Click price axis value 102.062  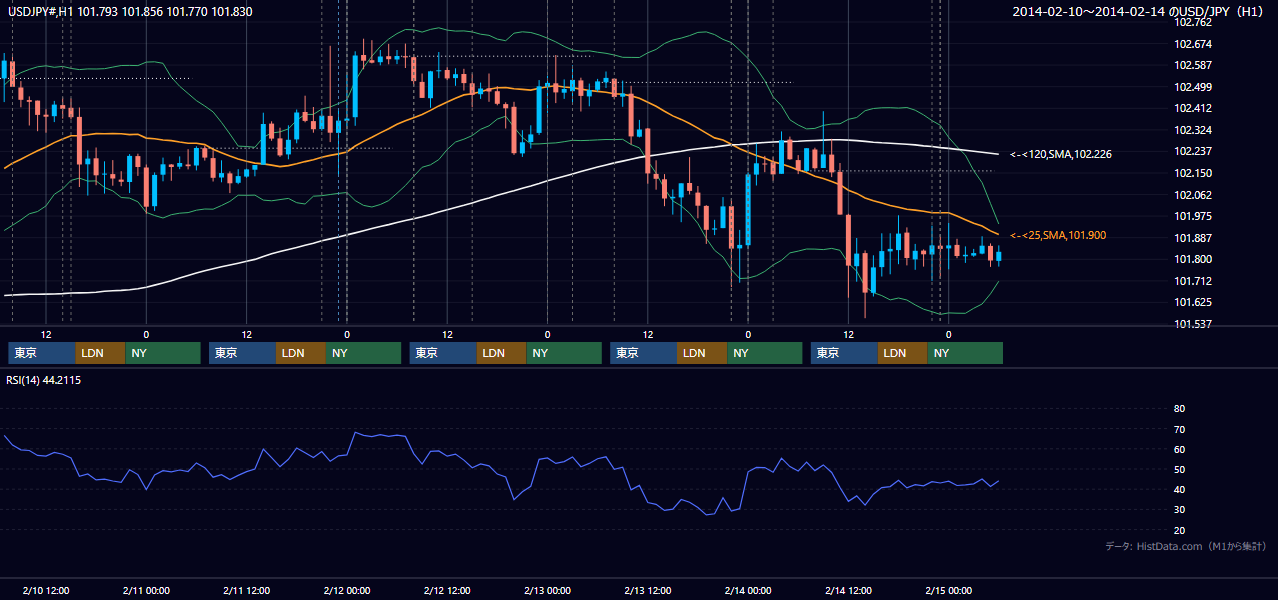click(x=1191, y=195)
